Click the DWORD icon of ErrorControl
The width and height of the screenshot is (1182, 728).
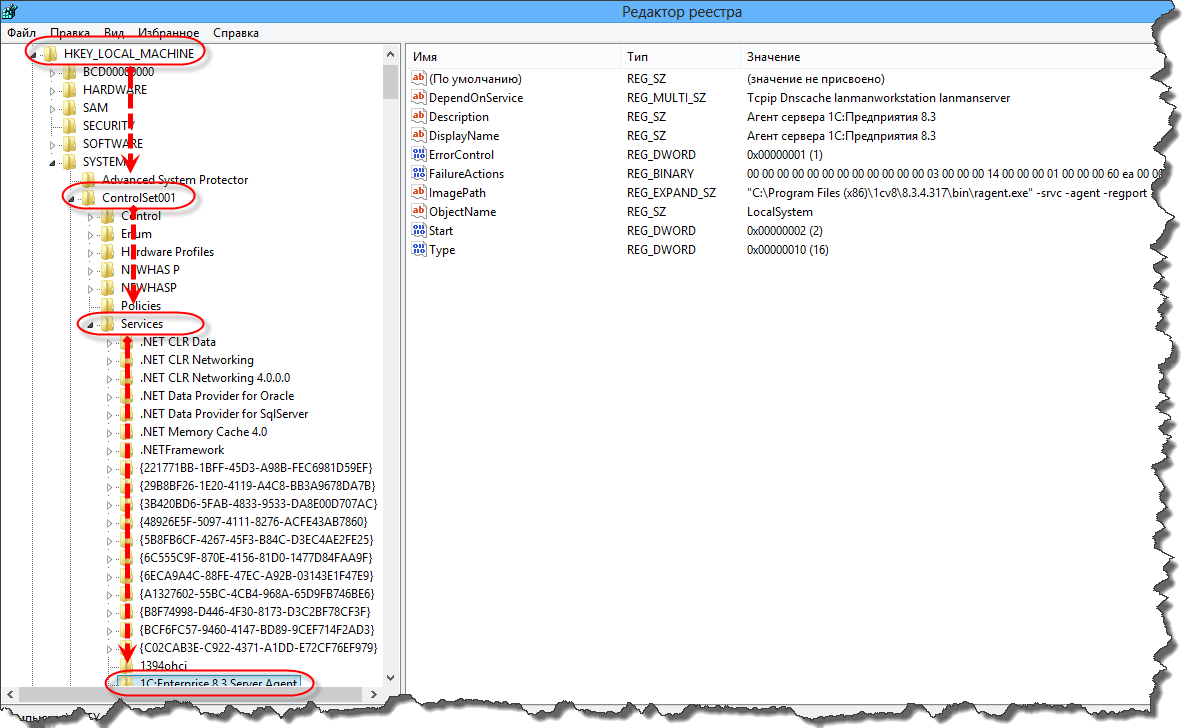pyautogui.click(x=419, y=154)
